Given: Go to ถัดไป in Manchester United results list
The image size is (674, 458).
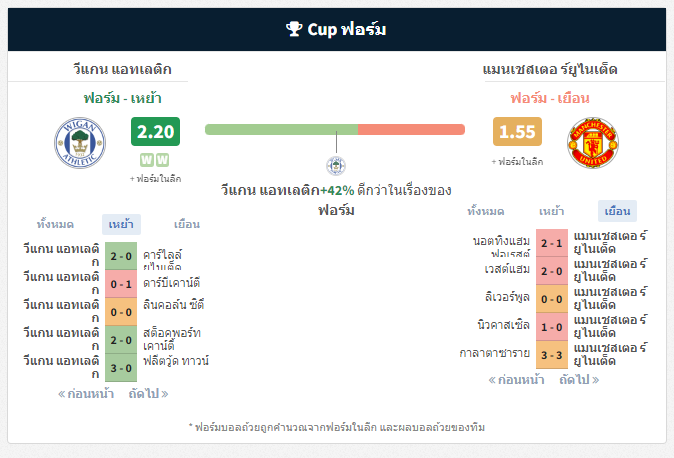Looking at the screenshot, I should click(x=579, y=380).
